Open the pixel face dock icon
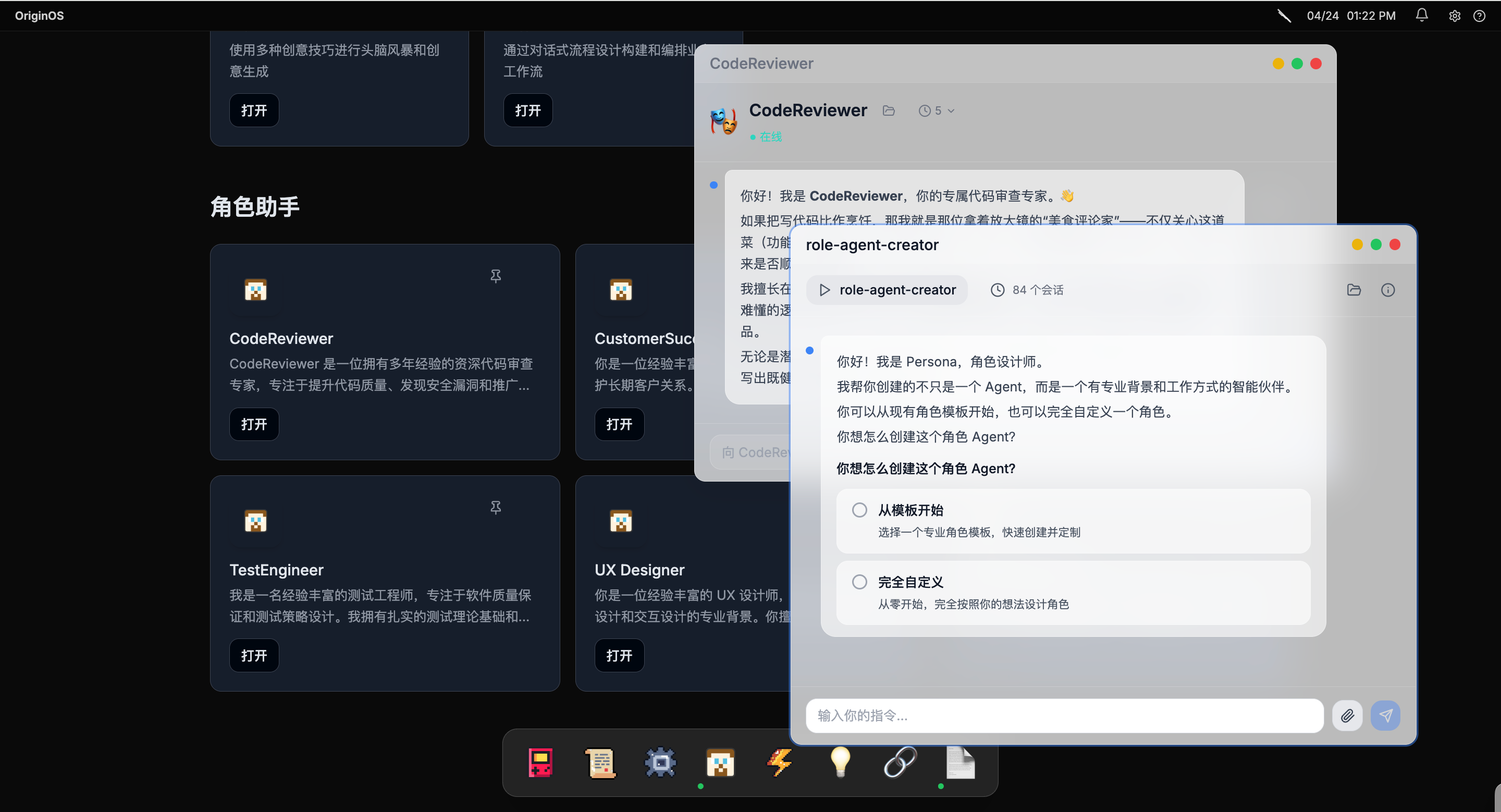 tap(720, 762)
